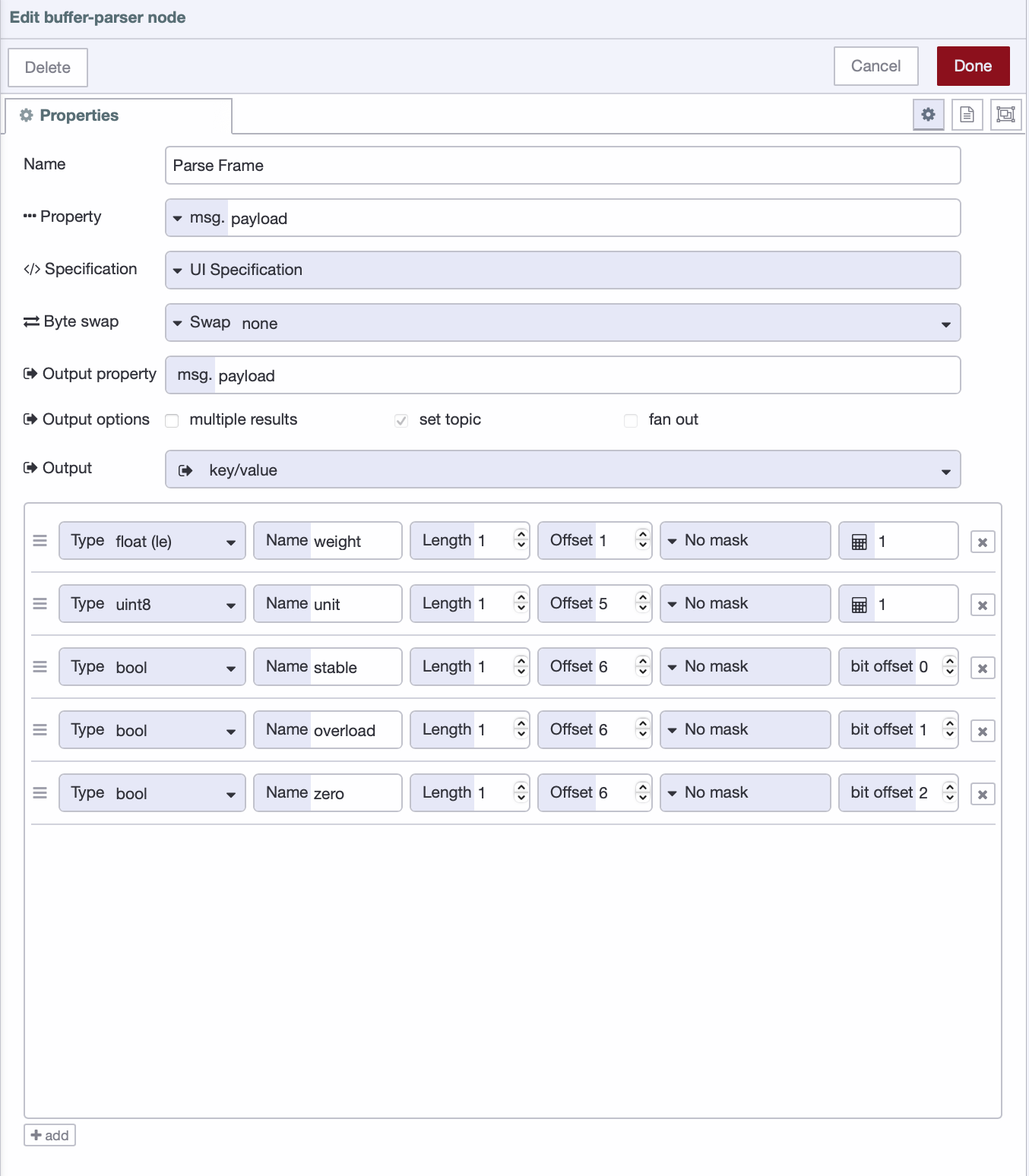Screen dimensions: 1029x1176
Task: Check the fan out option
Action: [x=631, y=421]
